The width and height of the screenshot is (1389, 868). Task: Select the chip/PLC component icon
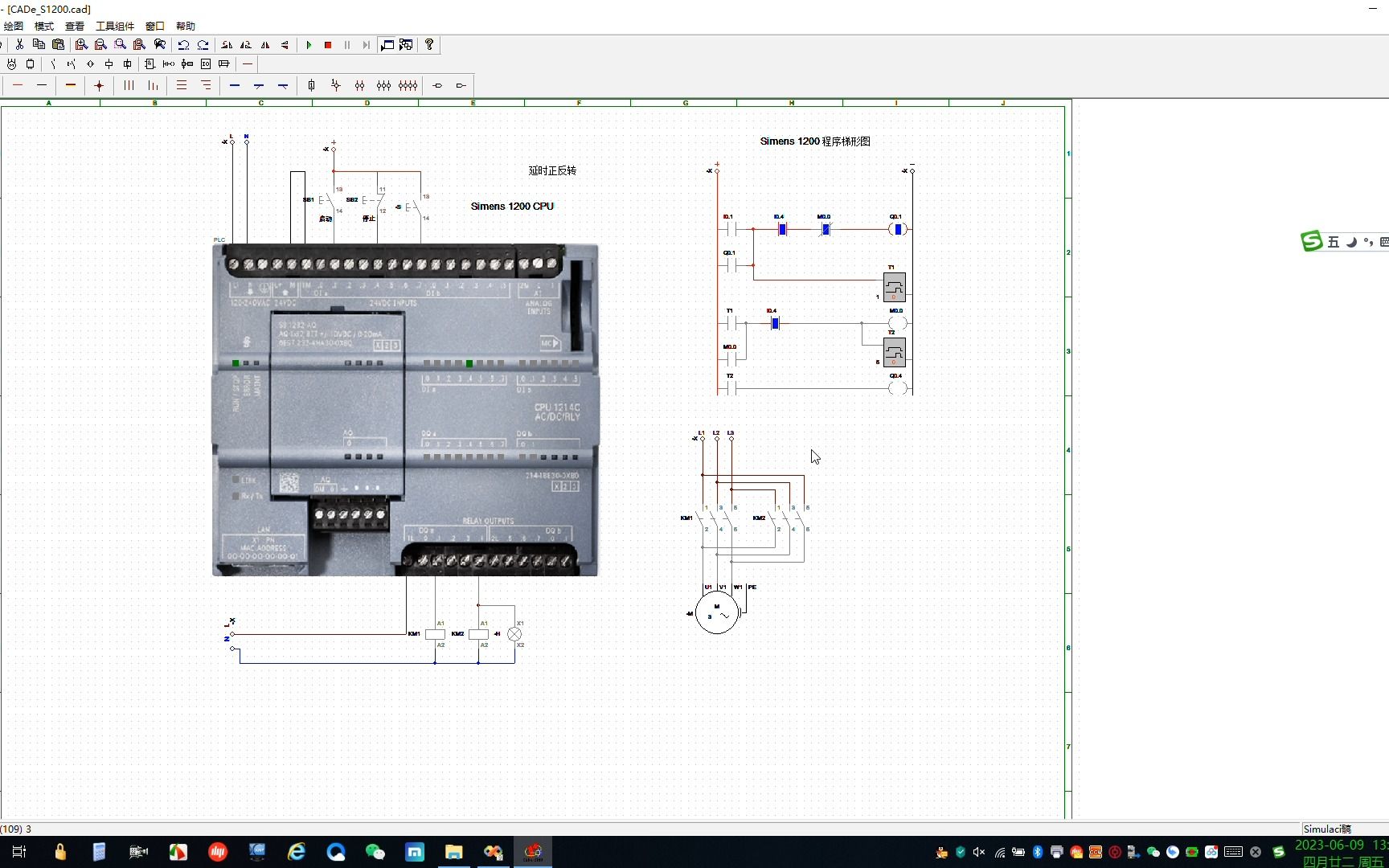point(31,63)
